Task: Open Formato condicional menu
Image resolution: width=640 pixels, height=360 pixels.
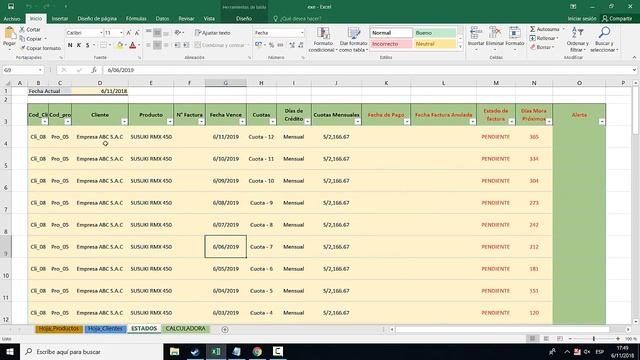Action: coord(323,40)
